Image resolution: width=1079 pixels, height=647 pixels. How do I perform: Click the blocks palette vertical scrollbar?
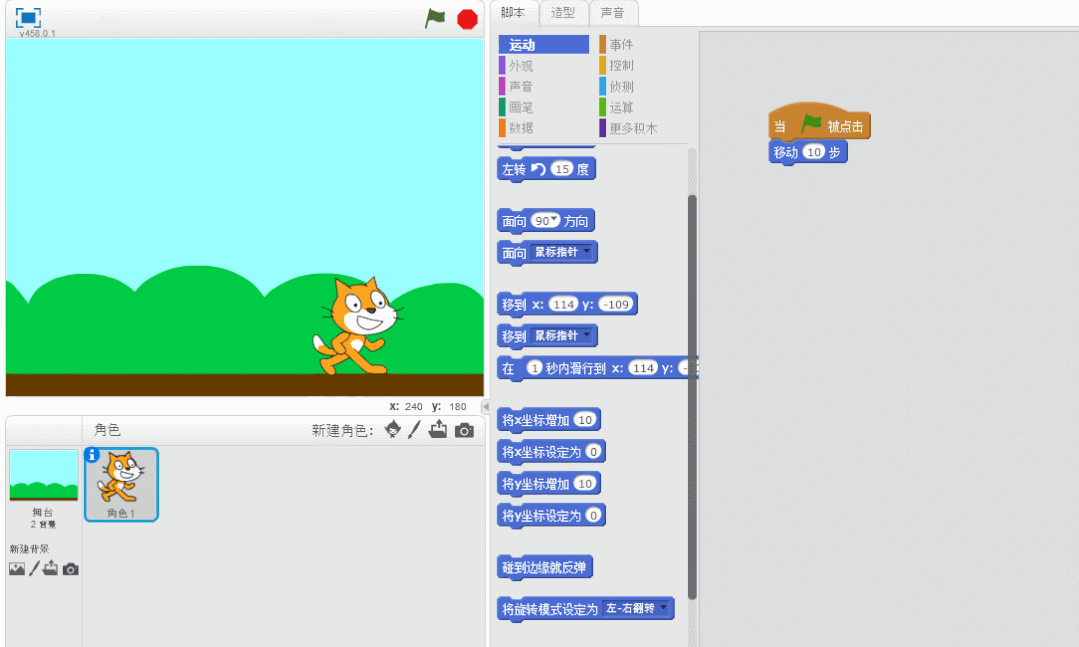click(692, 396)
